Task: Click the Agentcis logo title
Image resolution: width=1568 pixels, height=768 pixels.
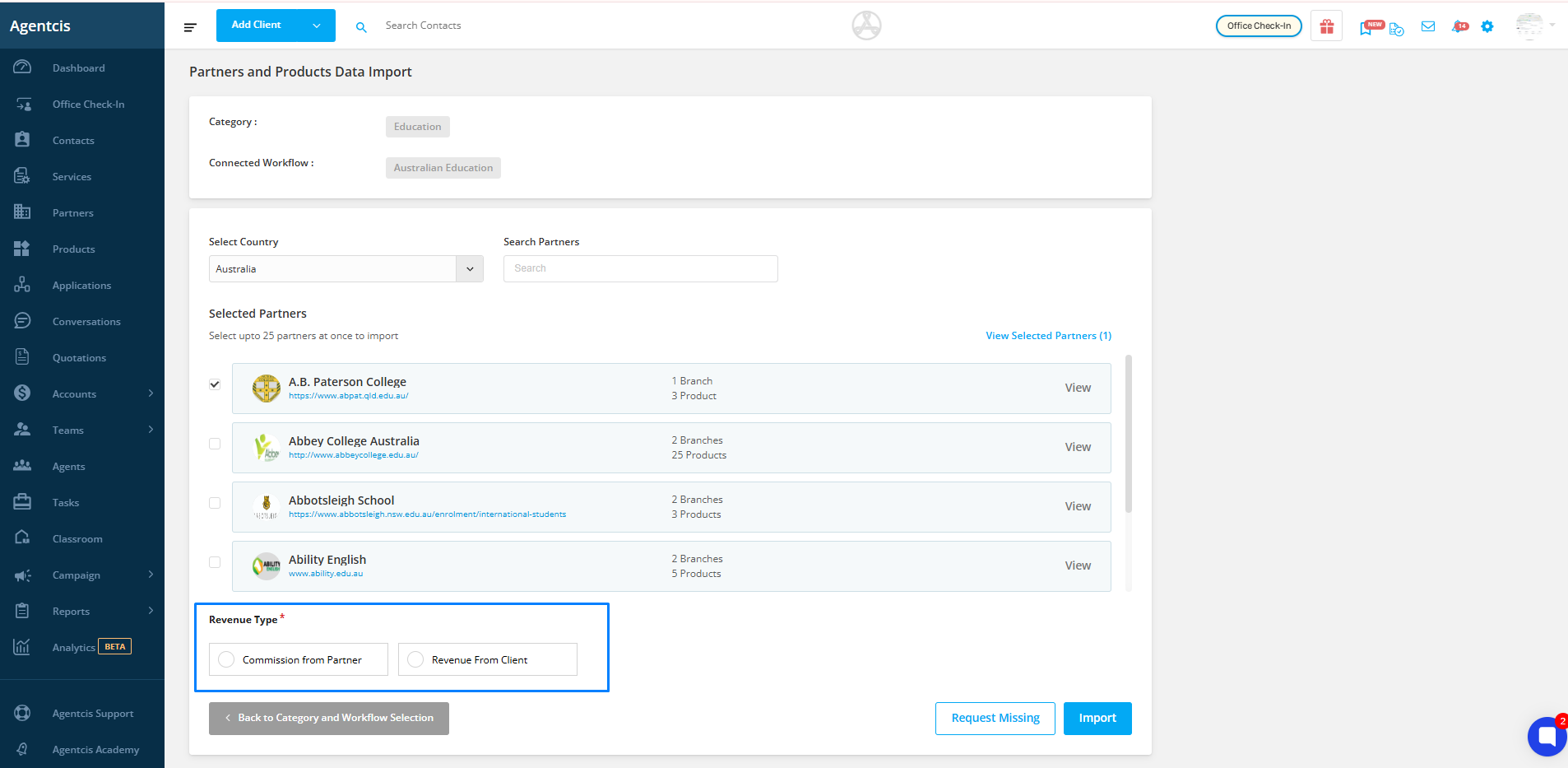Action: [40, 26]
